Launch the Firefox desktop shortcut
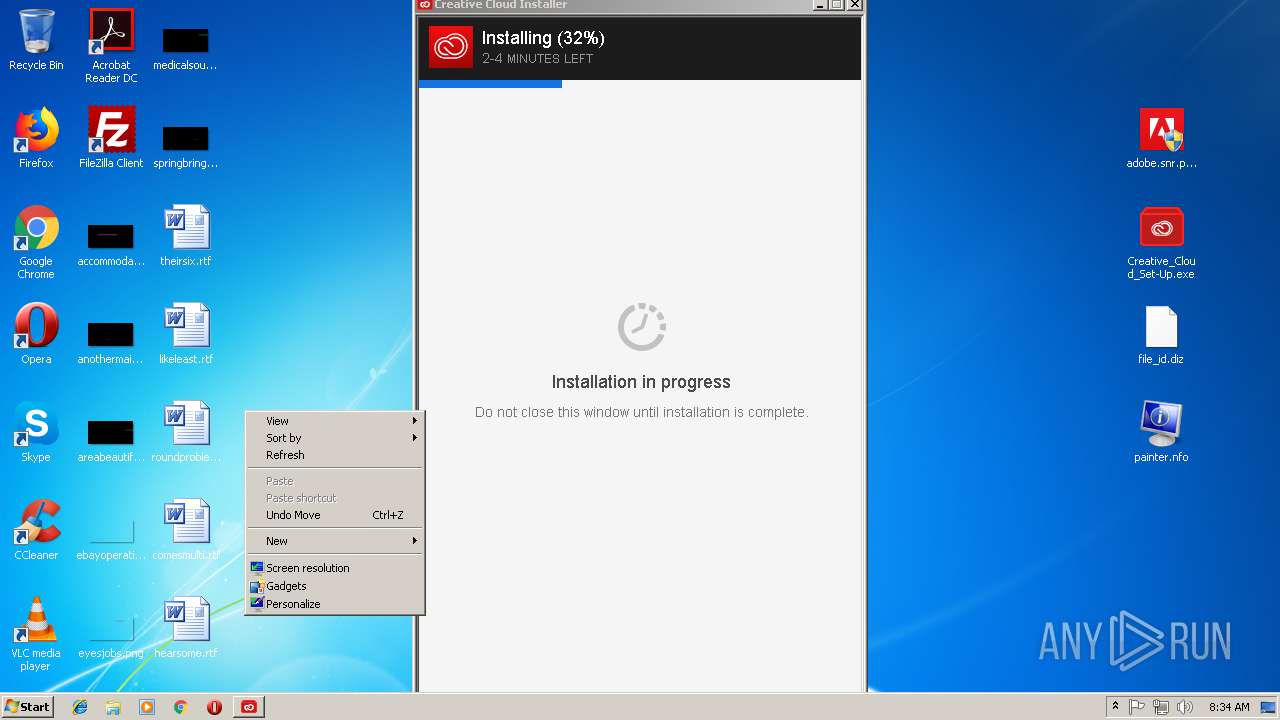1280x720 pixels. pyautogui.click(x=36, y=138)
